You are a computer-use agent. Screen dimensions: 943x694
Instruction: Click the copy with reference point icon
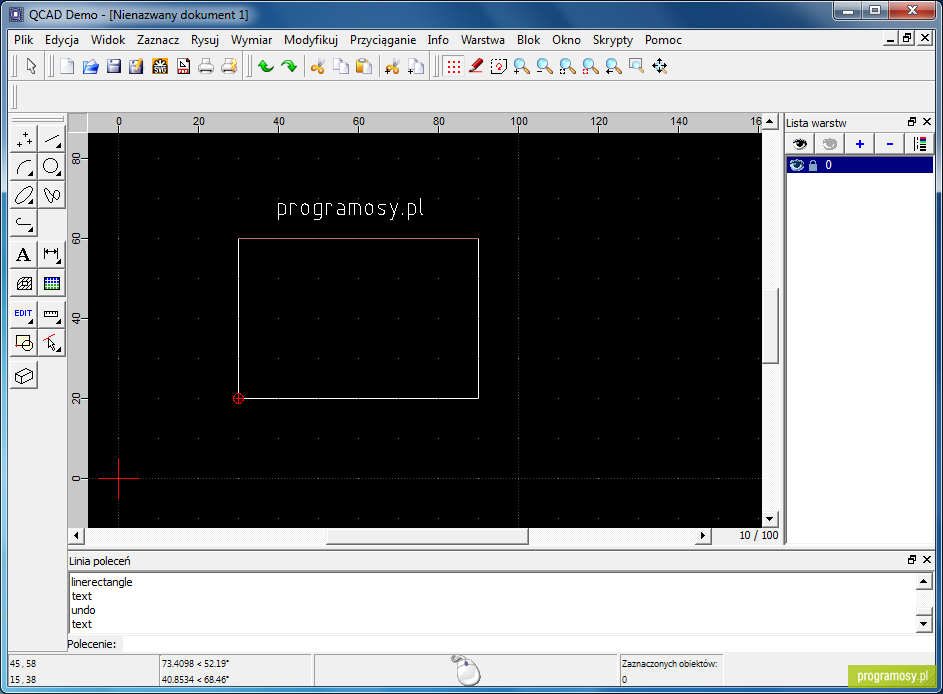tap(416, 66)
